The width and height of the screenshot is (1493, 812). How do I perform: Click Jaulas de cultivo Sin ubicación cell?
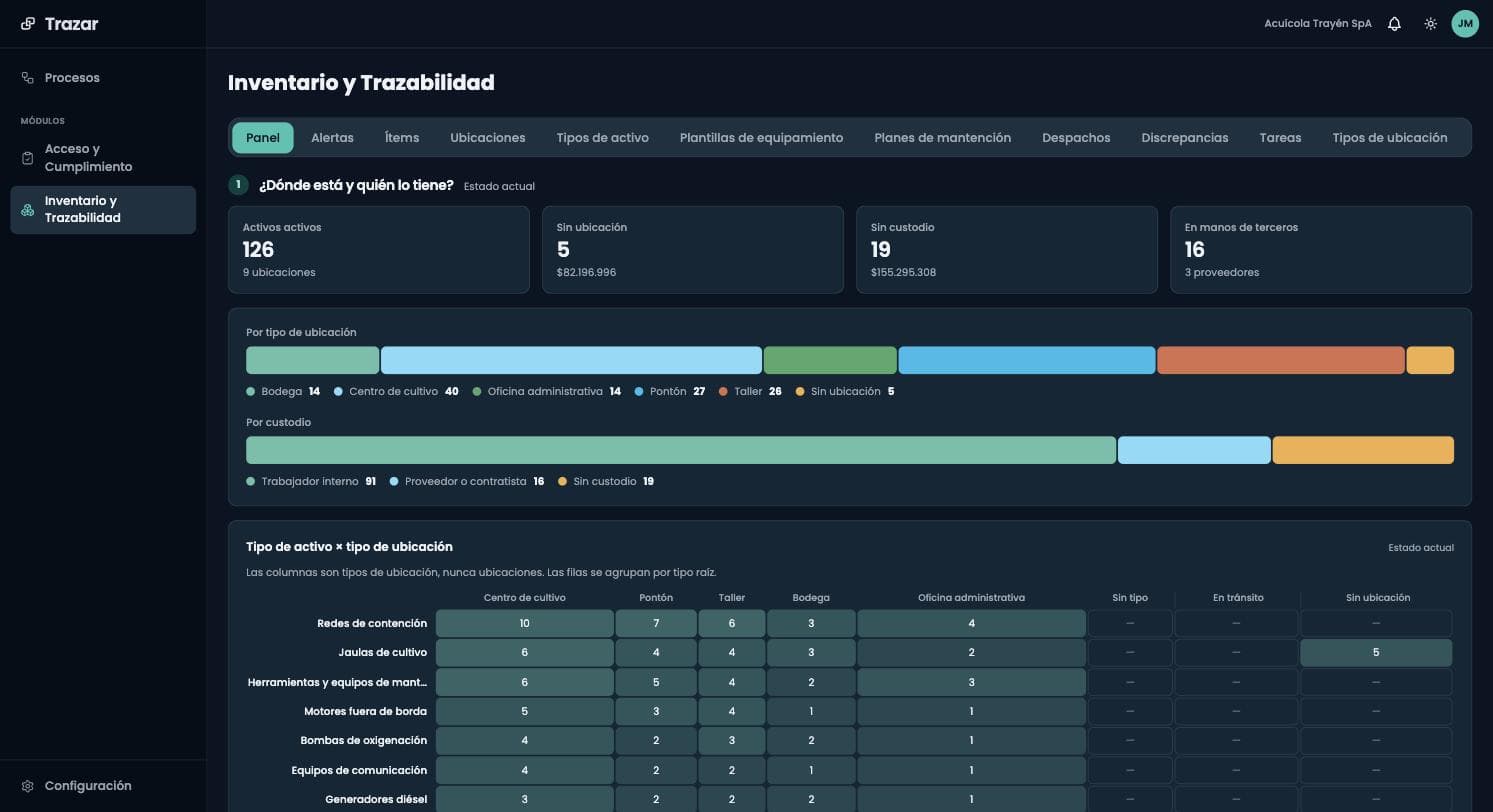pyautogui.click(x=1376, y=653)
